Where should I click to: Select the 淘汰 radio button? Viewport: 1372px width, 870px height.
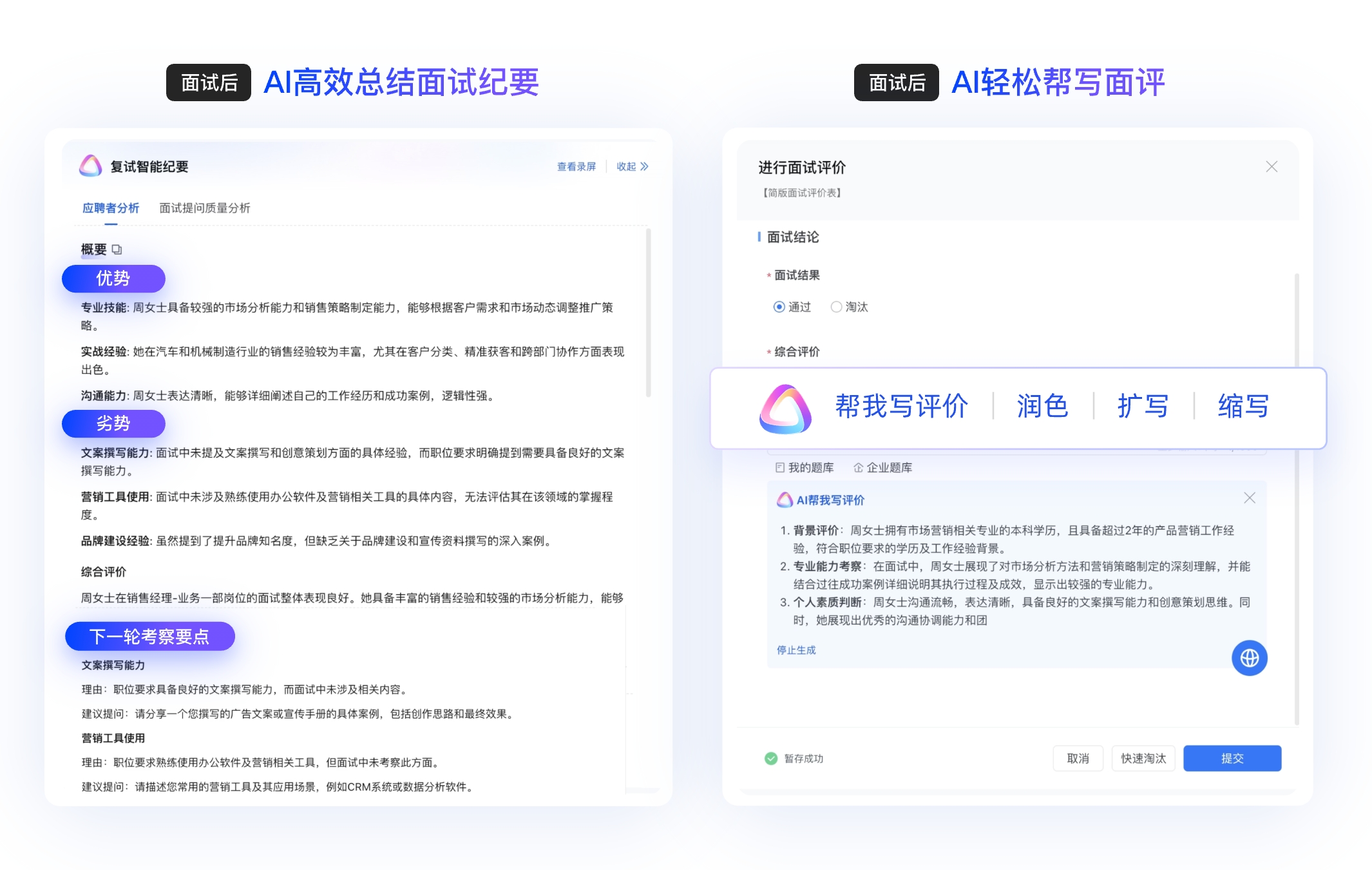click(836, 307)
